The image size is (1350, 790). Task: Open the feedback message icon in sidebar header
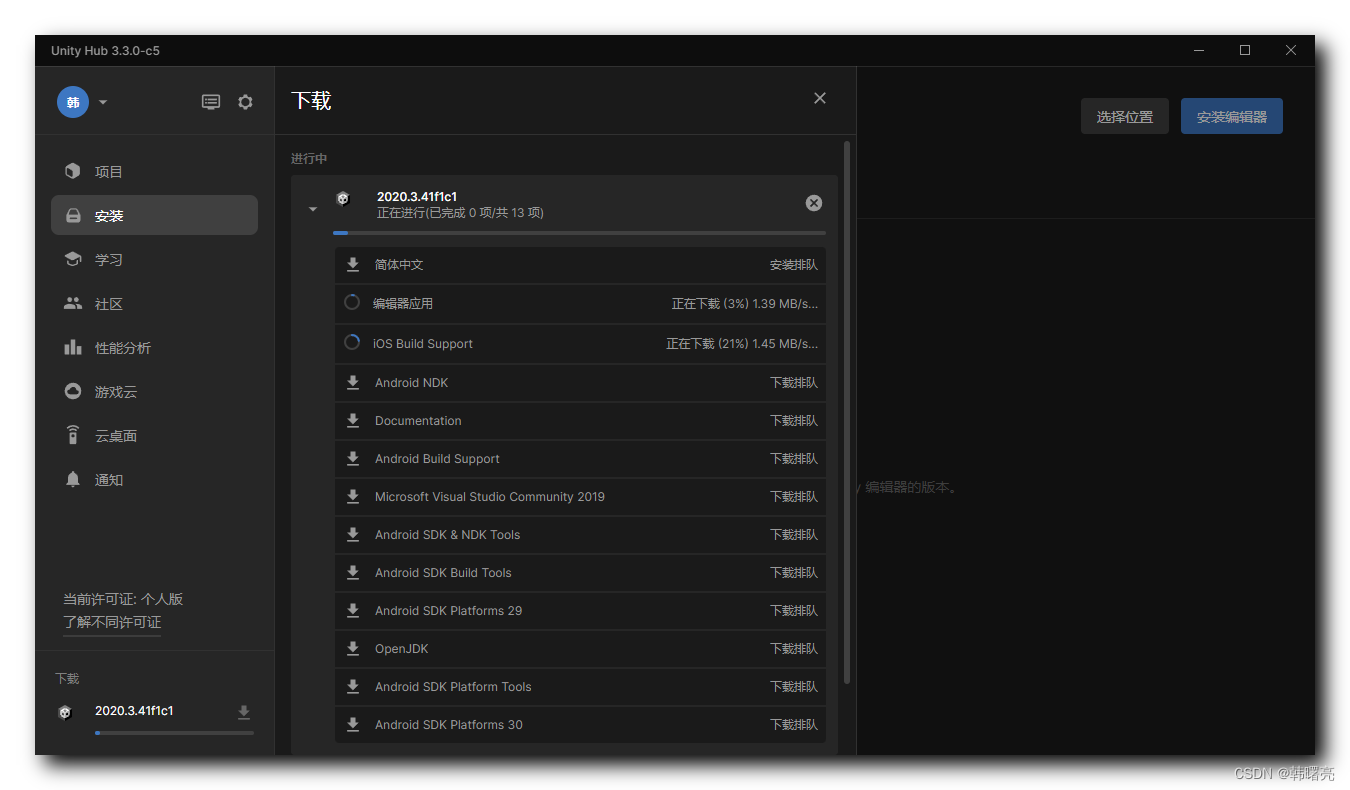211,102
